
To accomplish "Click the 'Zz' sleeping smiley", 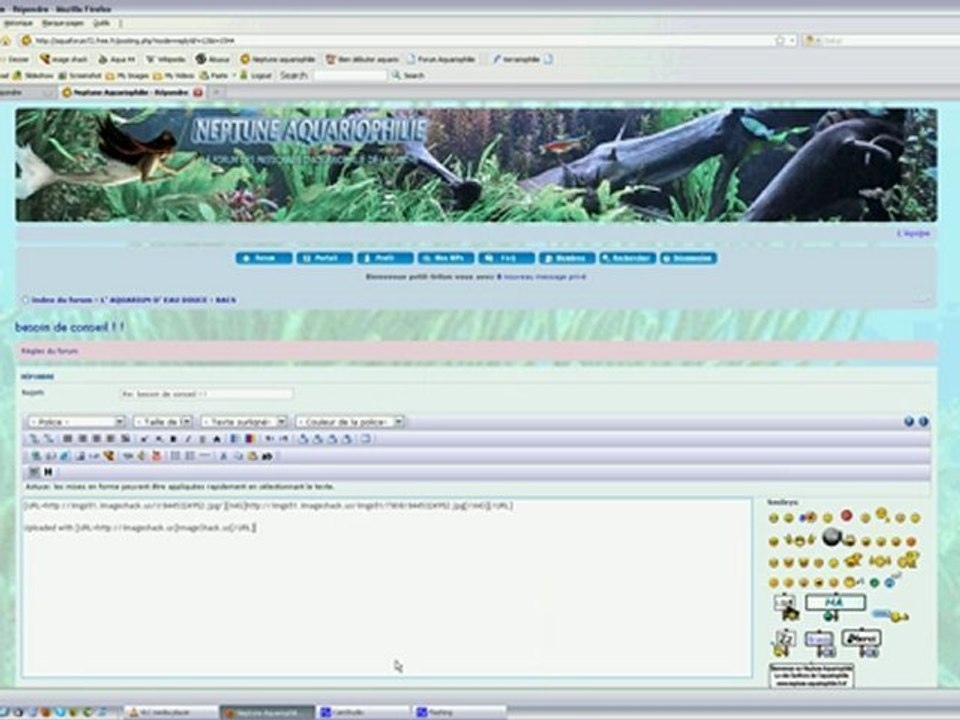I will click(784, 642).
